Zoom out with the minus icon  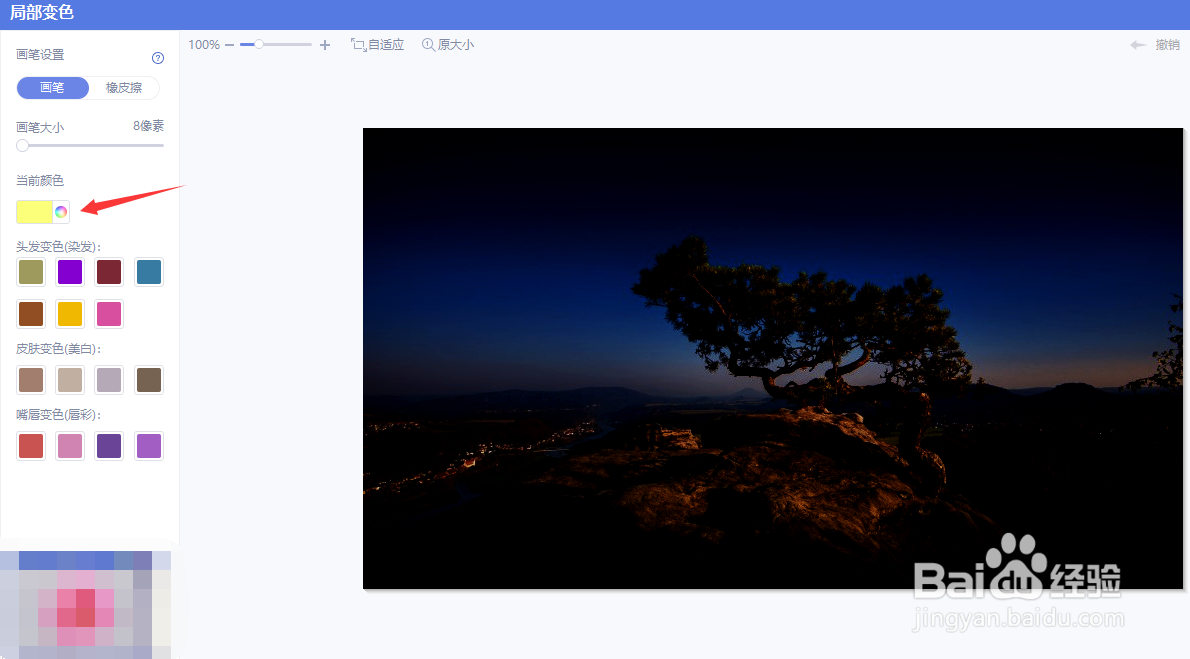coord(230,44)
